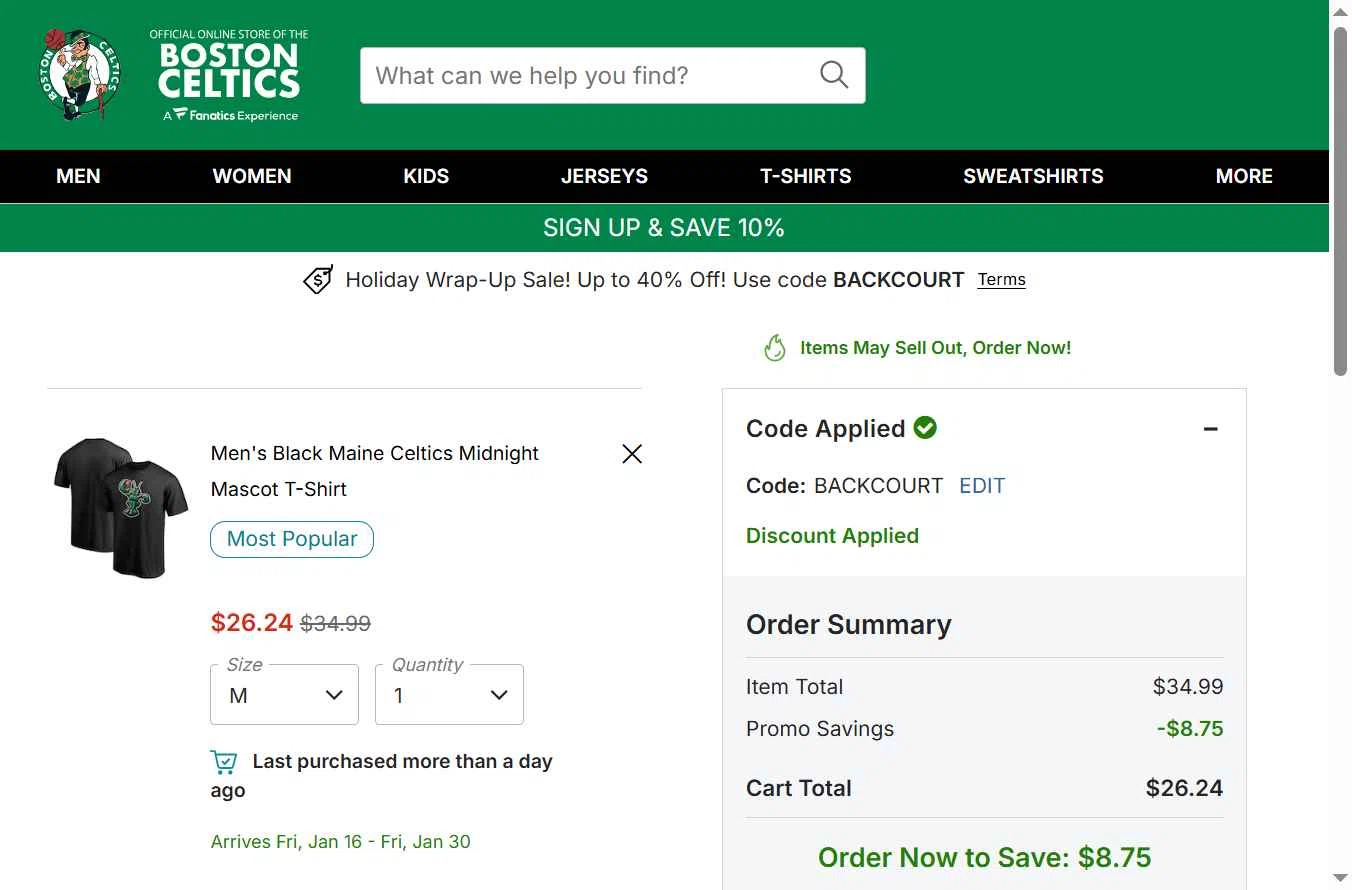
Task: Click the 'Last purchased more than a day ago' text
Action: coord(381,776)
